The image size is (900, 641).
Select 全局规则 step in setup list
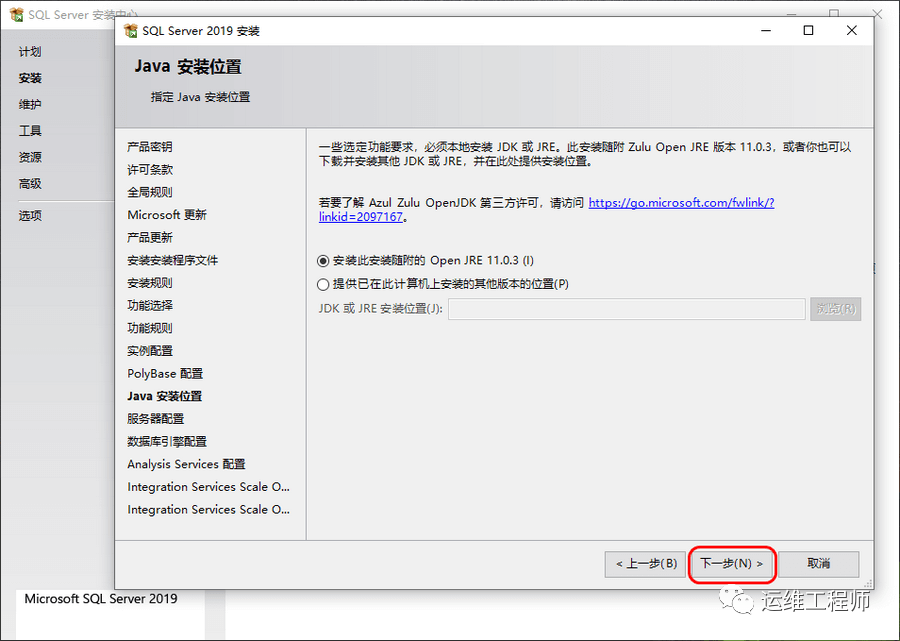click(x=150, y=192)
